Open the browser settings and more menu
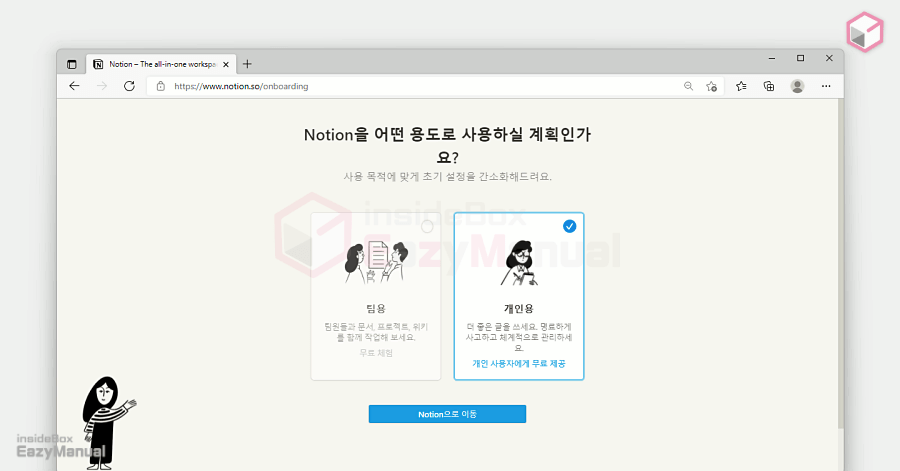Viewport: 900px width, 471px height. coord(826,86)
